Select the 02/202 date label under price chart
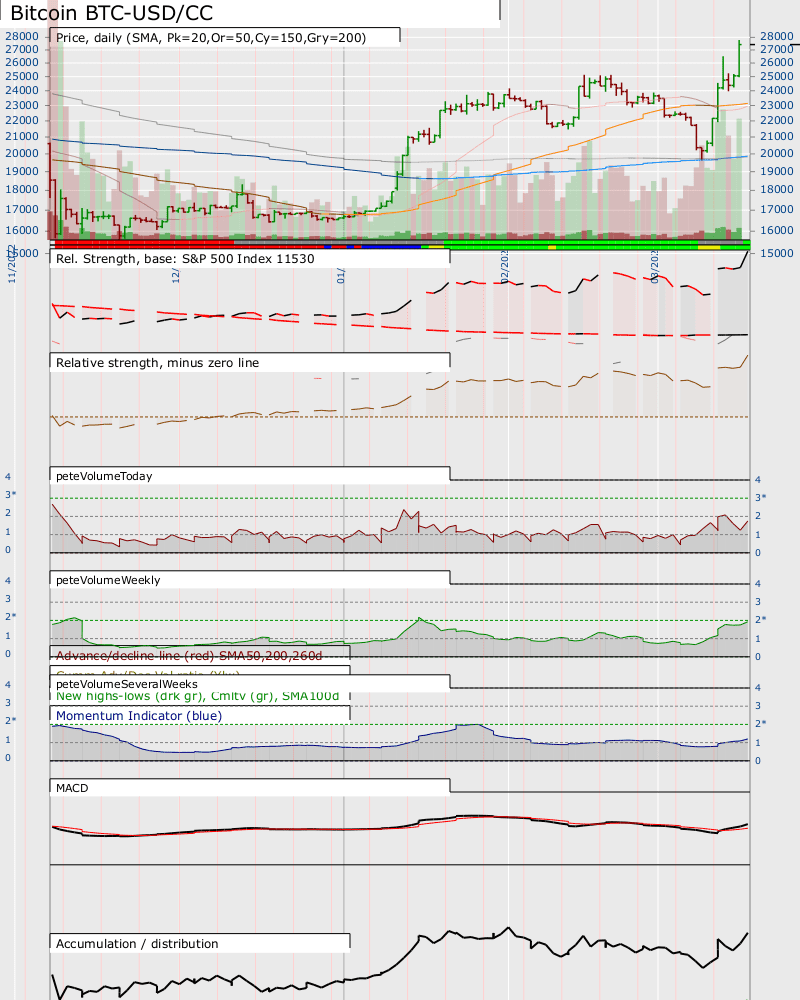 click(505, 267)
